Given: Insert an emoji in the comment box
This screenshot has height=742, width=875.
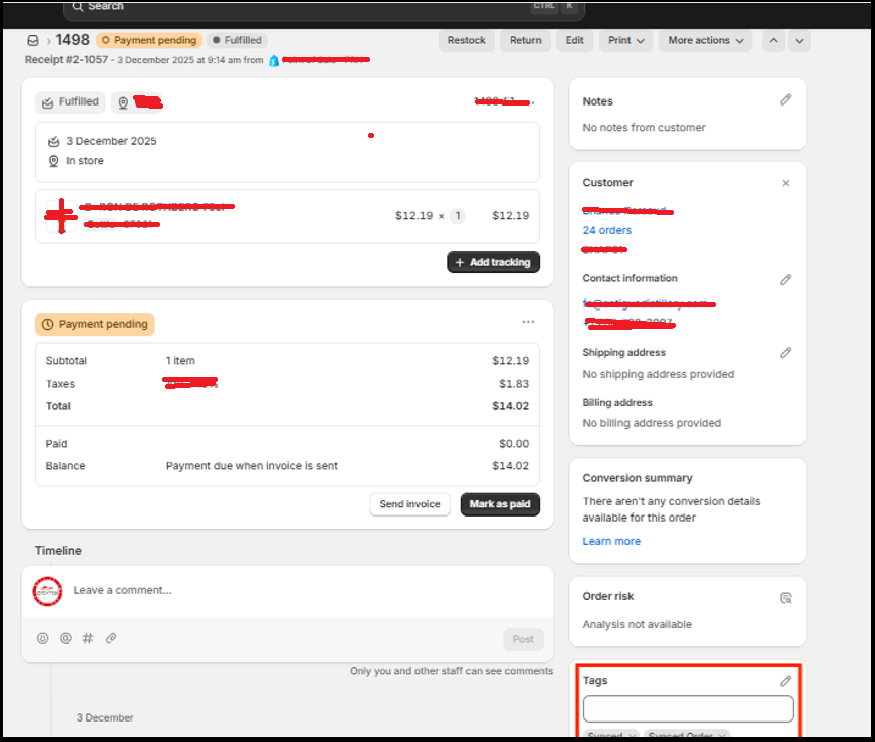Looking at the screenshot, I should (42, 638).
